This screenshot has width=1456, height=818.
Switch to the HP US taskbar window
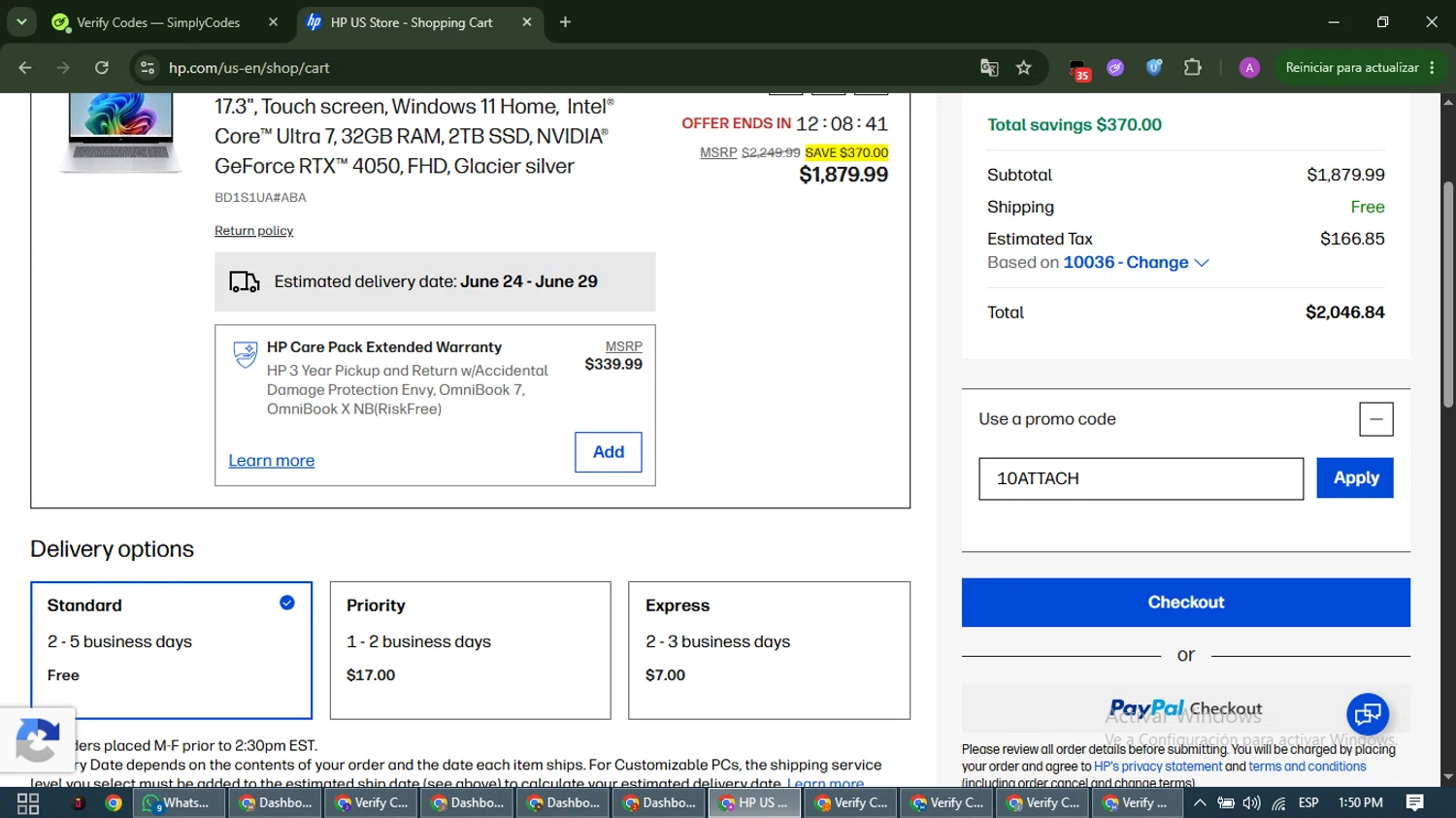click(755, 803)
